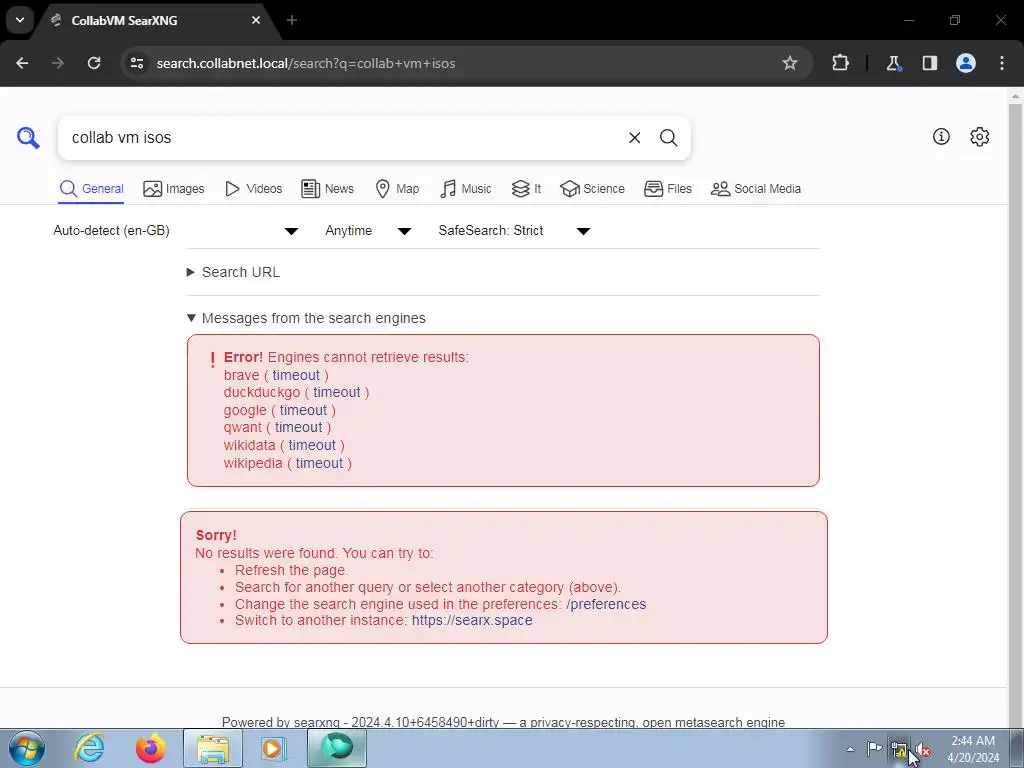Screen dimensions: 1024x768
Task: Switch to the News category tab
Action: point(327,189)
